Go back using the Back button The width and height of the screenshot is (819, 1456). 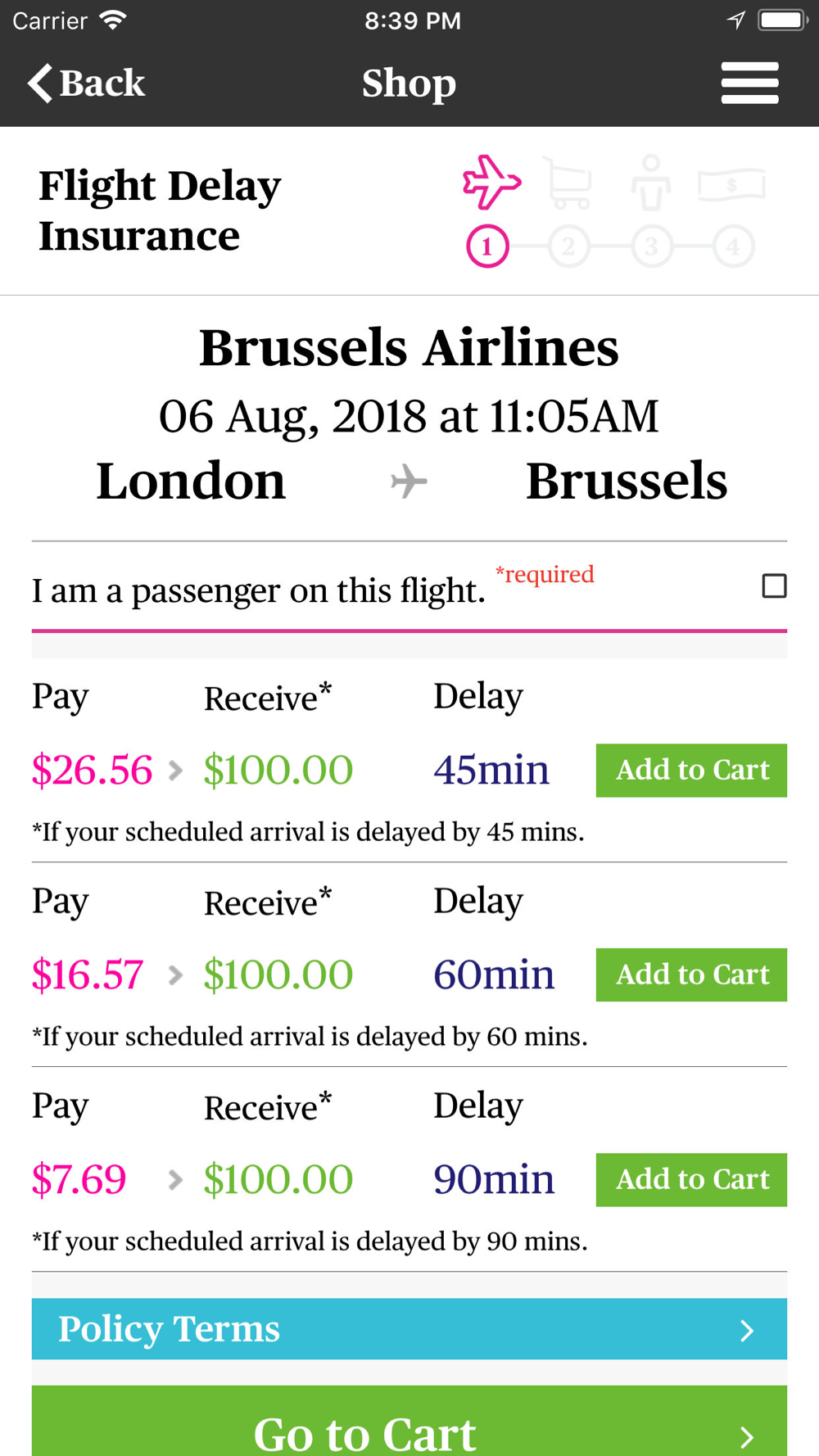(87, 84)
